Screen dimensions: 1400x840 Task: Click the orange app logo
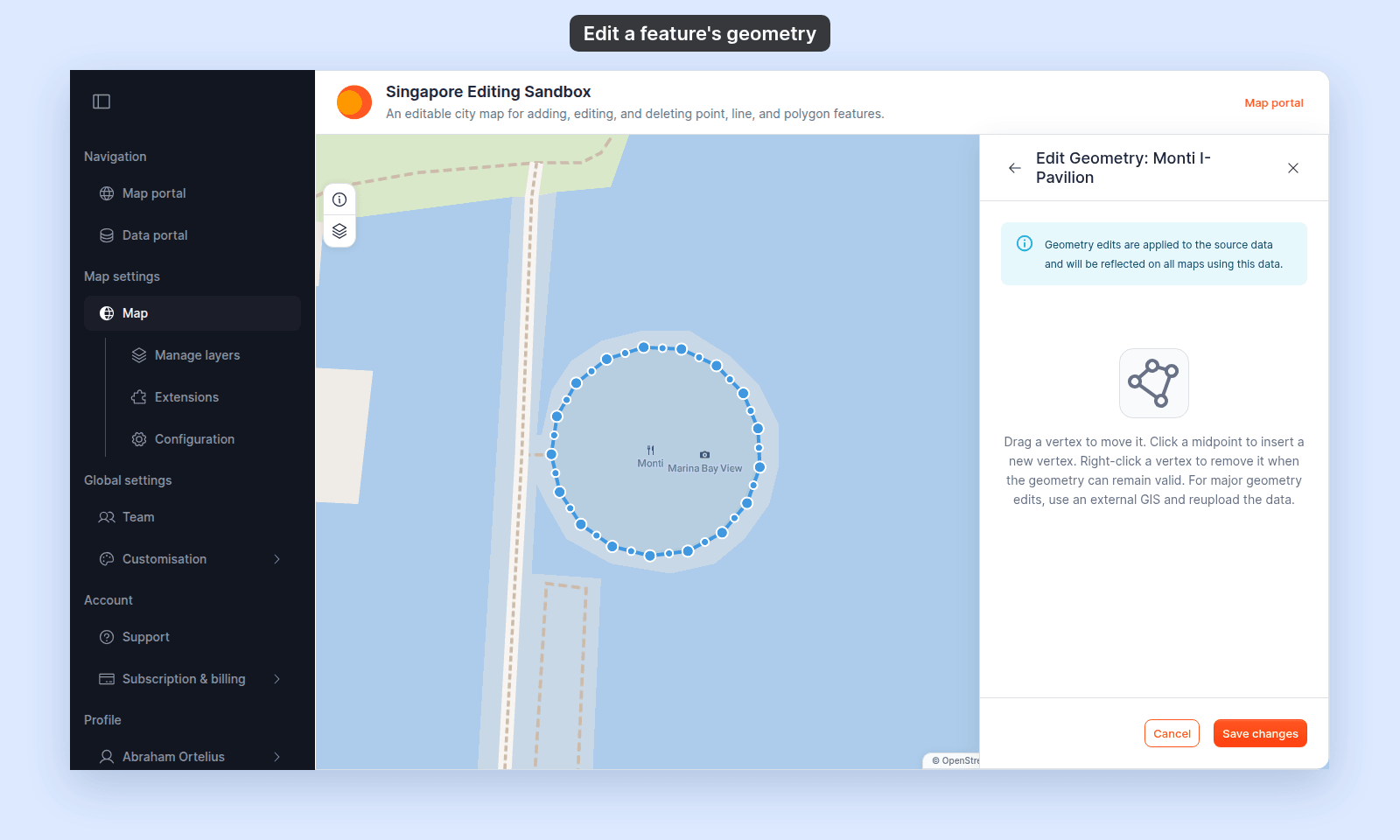(354, 102)
